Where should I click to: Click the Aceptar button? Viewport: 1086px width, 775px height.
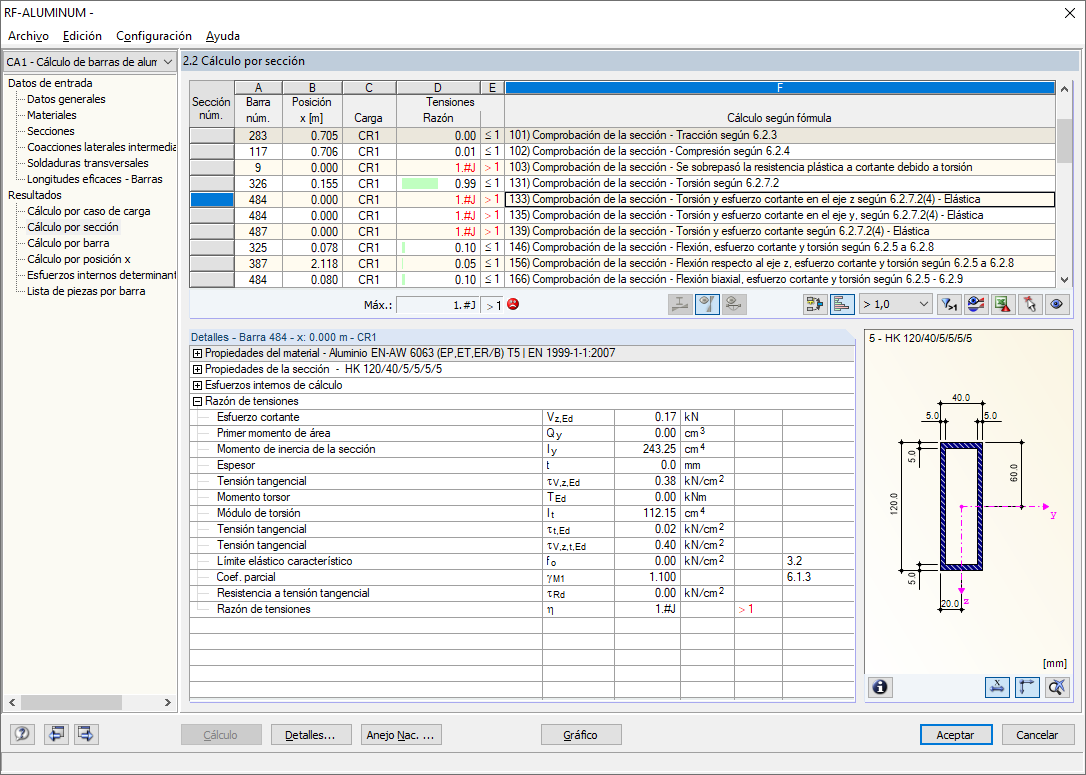[x=956, y=735]
